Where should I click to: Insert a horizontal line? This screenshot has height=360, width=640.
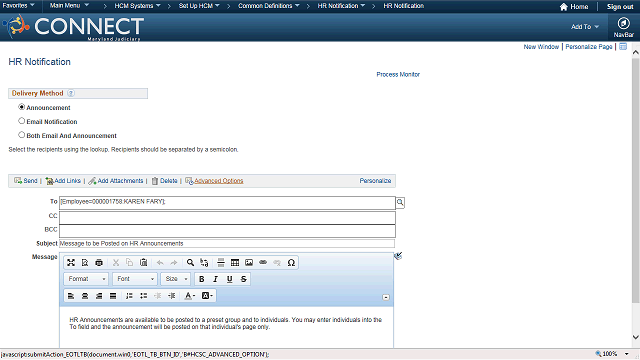[221, 262]
